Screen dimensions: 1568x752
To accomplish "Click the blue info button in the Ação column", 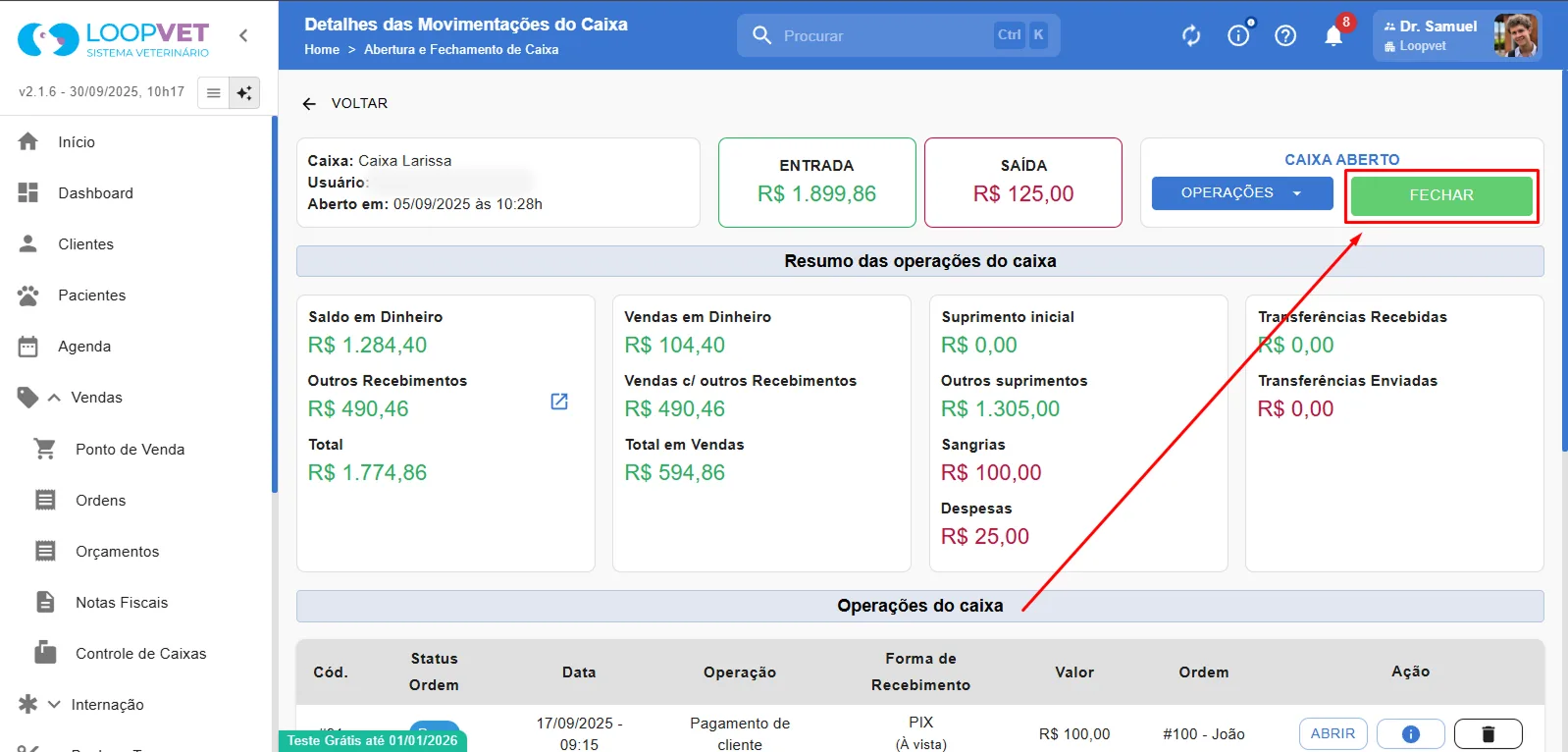I will pyautogui.click(x=1411, y=733).
